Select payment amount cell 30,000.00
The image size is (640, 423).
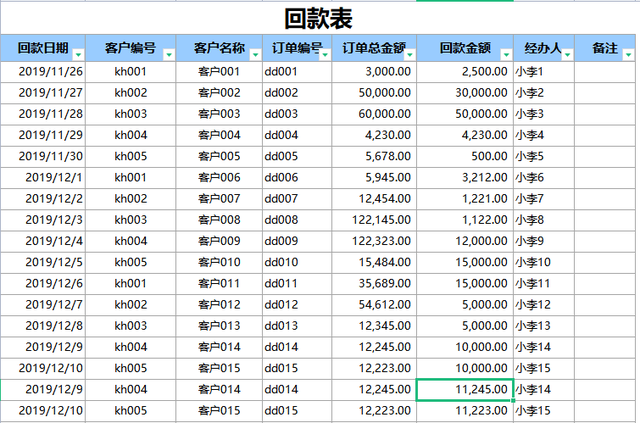coord(465,93)
